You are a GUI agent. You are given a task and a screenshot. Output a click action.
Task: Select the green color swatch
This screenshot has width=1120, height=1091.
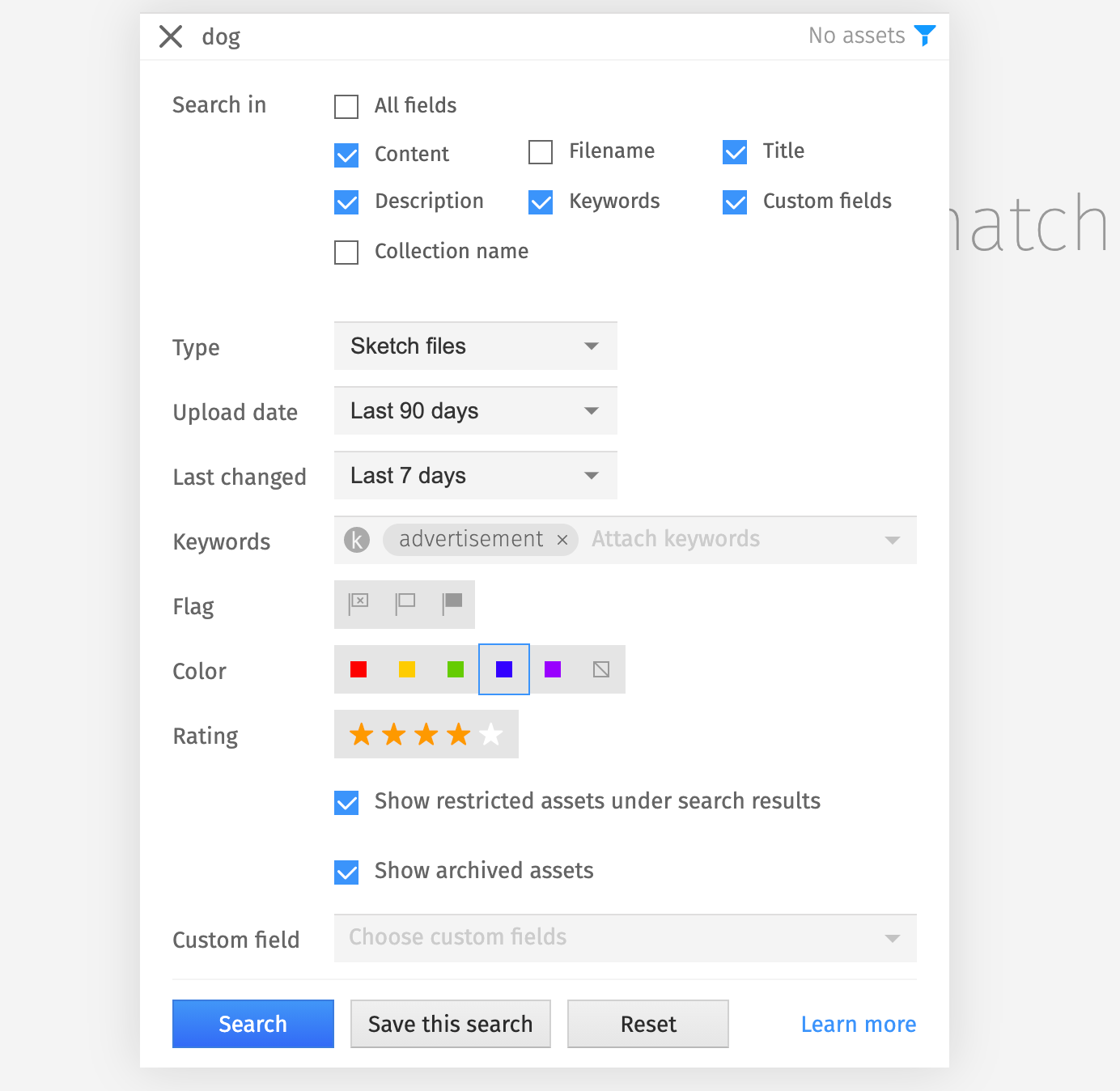pyautogui.click(x=456, y=669)
